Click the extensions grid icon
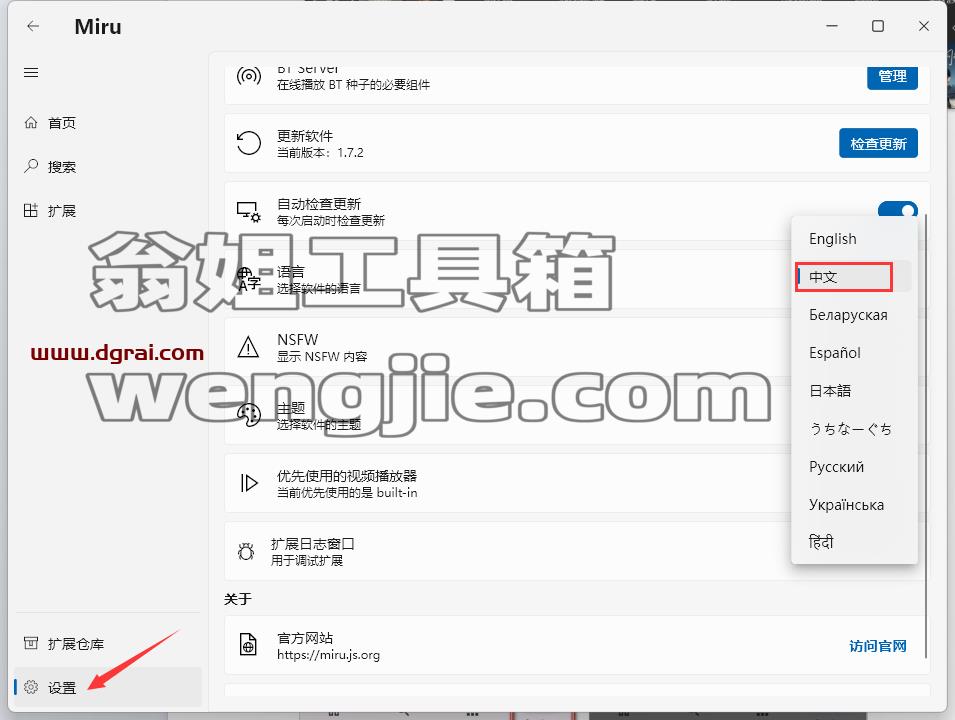 [x=30, y=210]
